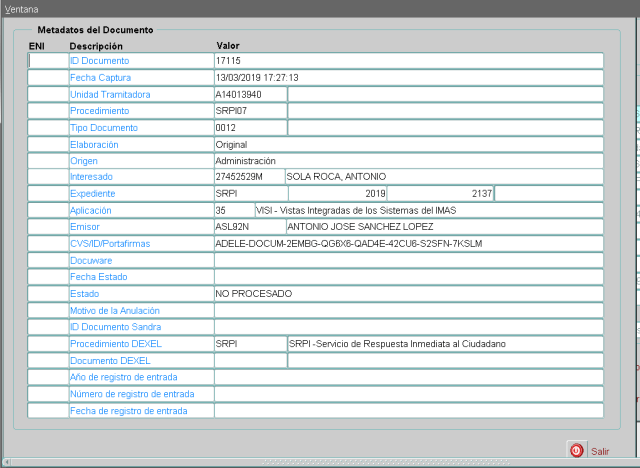Click Unidad Tramitadora code A14013940

tap(250, 94)
